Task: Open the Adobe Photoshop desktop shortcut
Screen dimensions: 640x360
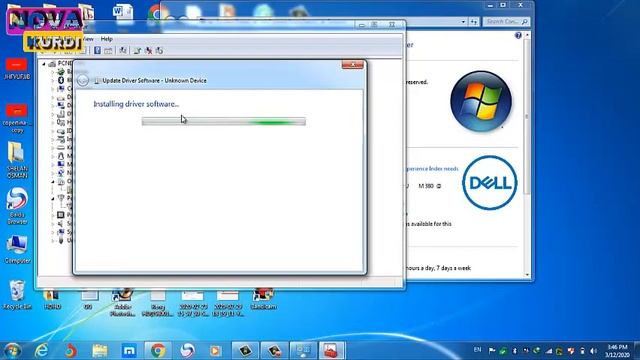Action: (x=122, y=303)
